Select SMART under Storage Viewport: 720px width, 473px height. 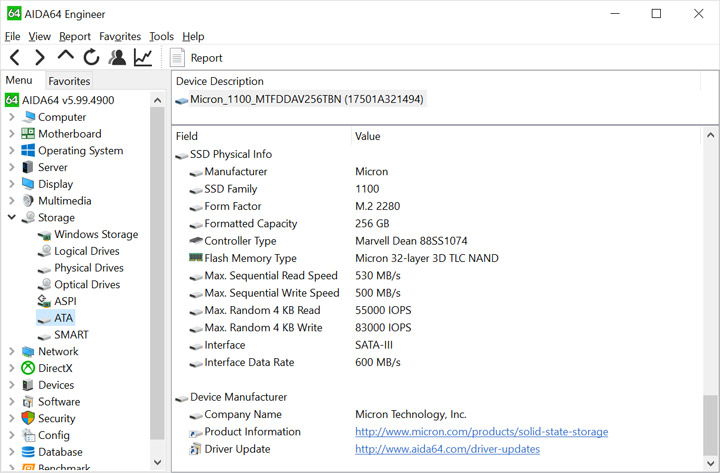(x=70, y=335)
